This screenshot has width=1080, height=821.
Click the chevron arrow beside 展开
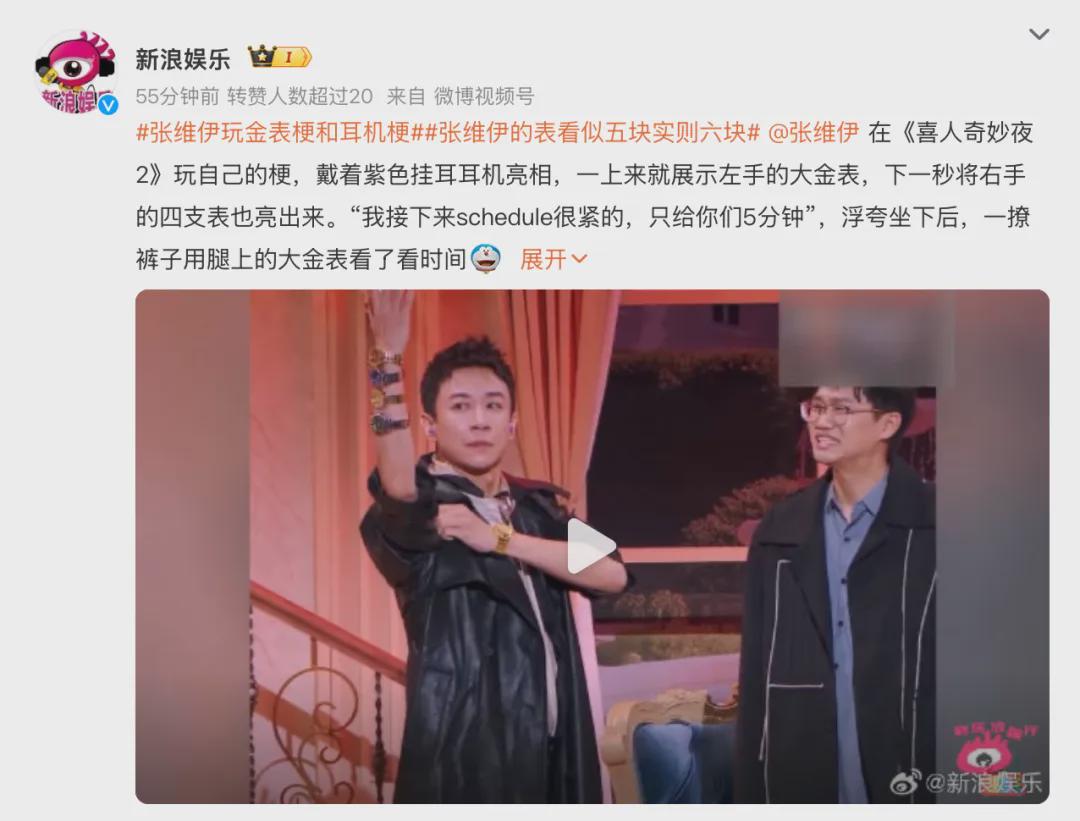[x=579, y=259]
